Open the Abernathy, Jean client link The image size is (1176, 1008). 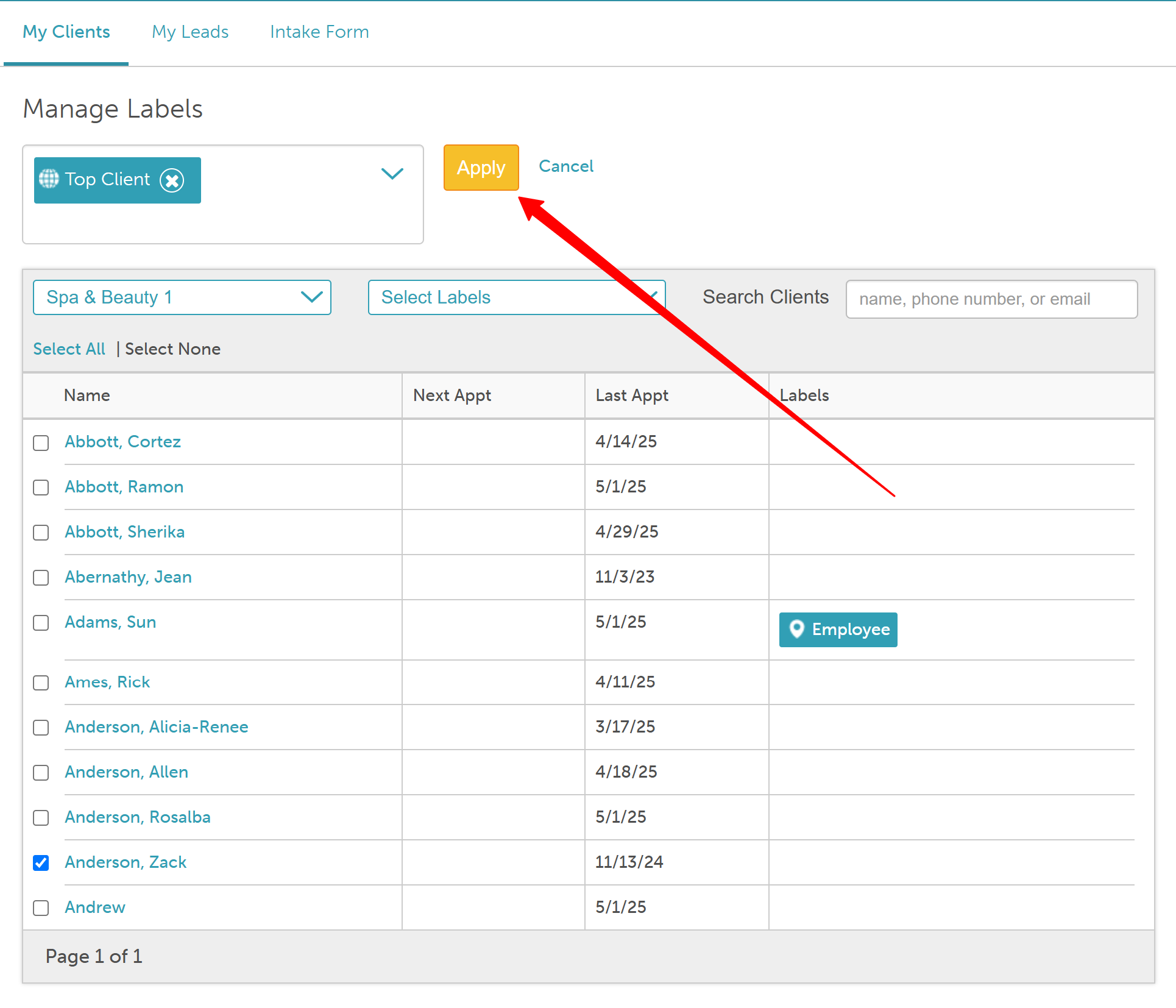click(x=128, y=577)
